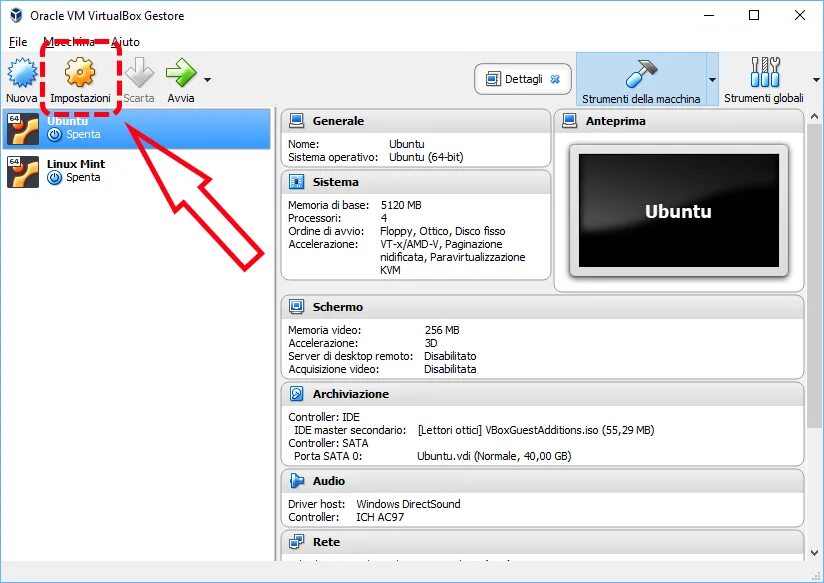
Task: Click the Schermo display icon
Action: [x=296, y=306]
